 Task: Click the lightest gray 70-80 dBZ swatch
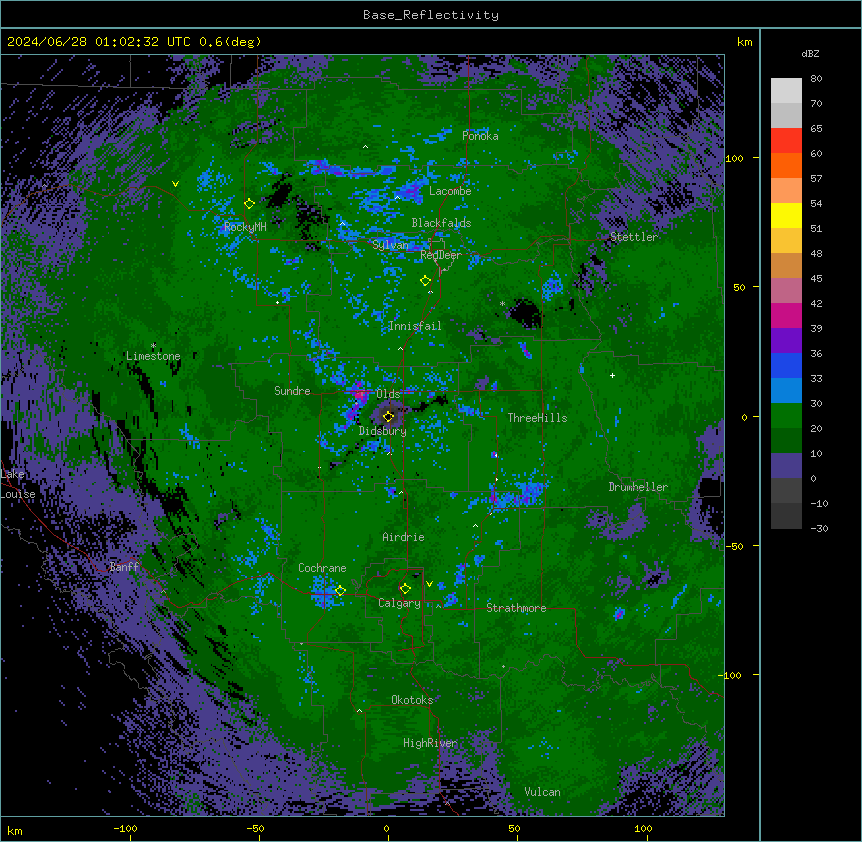click(x=786, y=91)
